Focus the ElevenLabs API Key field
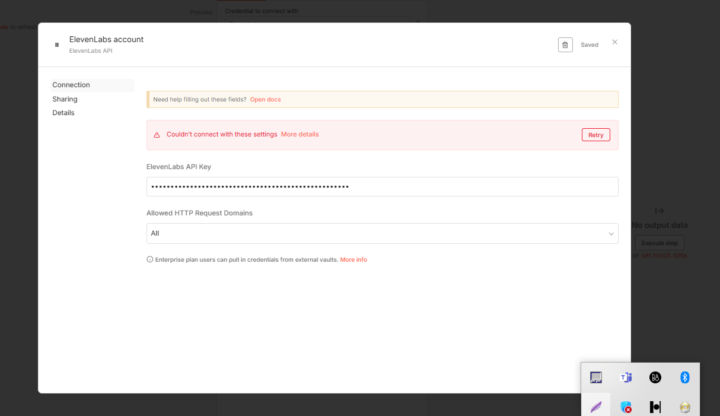The height and width of the screenshot is (416, 720). tap(382, 187)
